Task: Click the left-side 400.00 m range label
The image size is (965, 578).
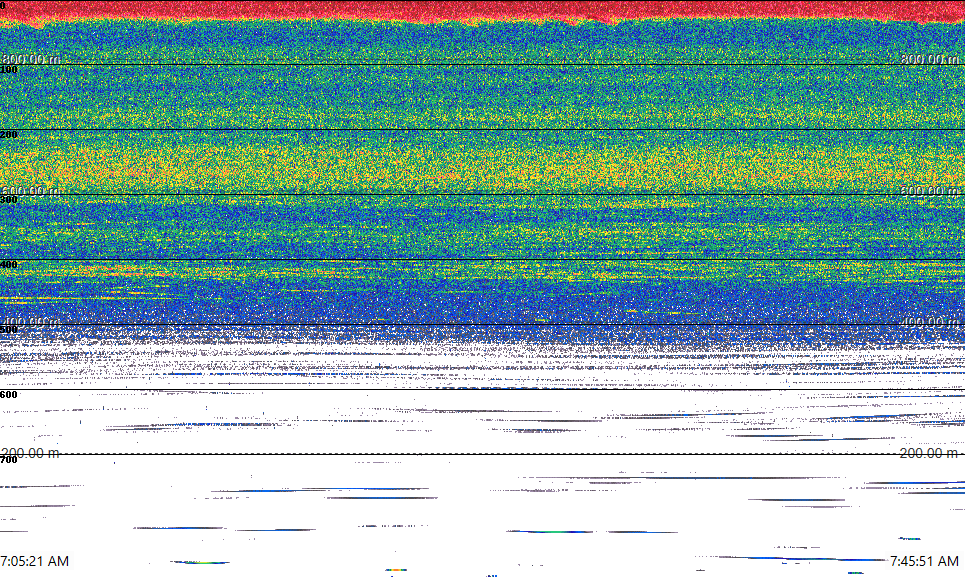Action: pos(31,322)
